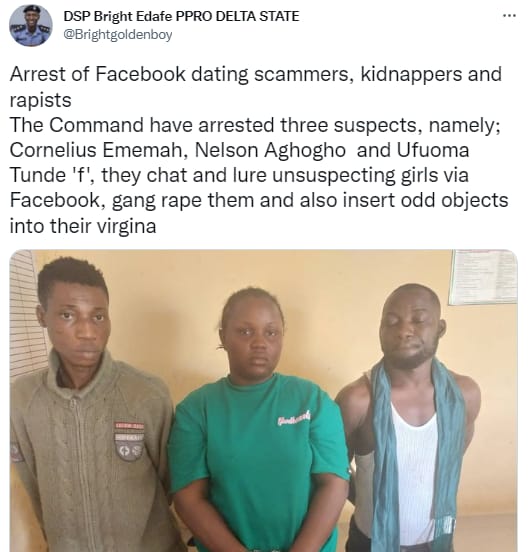Click the text "Tunde 'f'" in the tweet
Image resolution: width=532 pixels, height=552 pixels.
(x=50, y=175)
